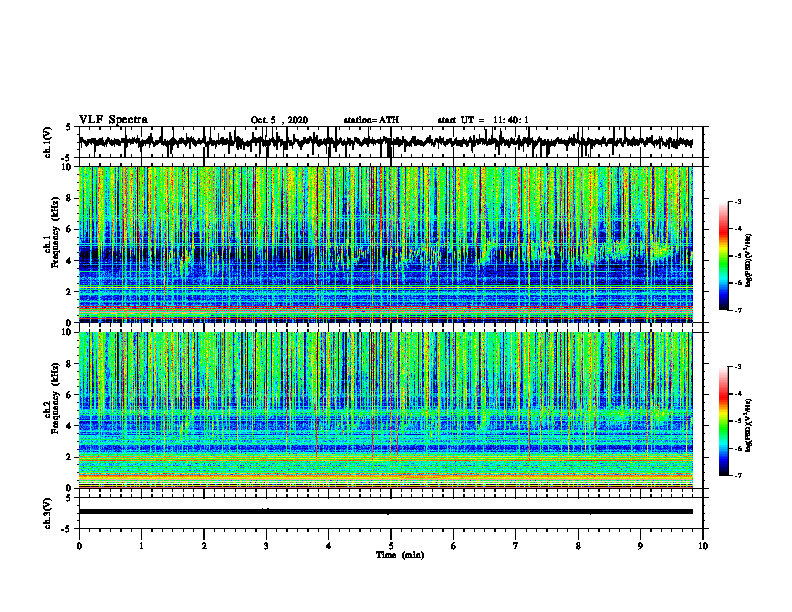This screenshot has height=612, width=792.
Task: Click time axis tick label '10'
Action: point(703,546)
